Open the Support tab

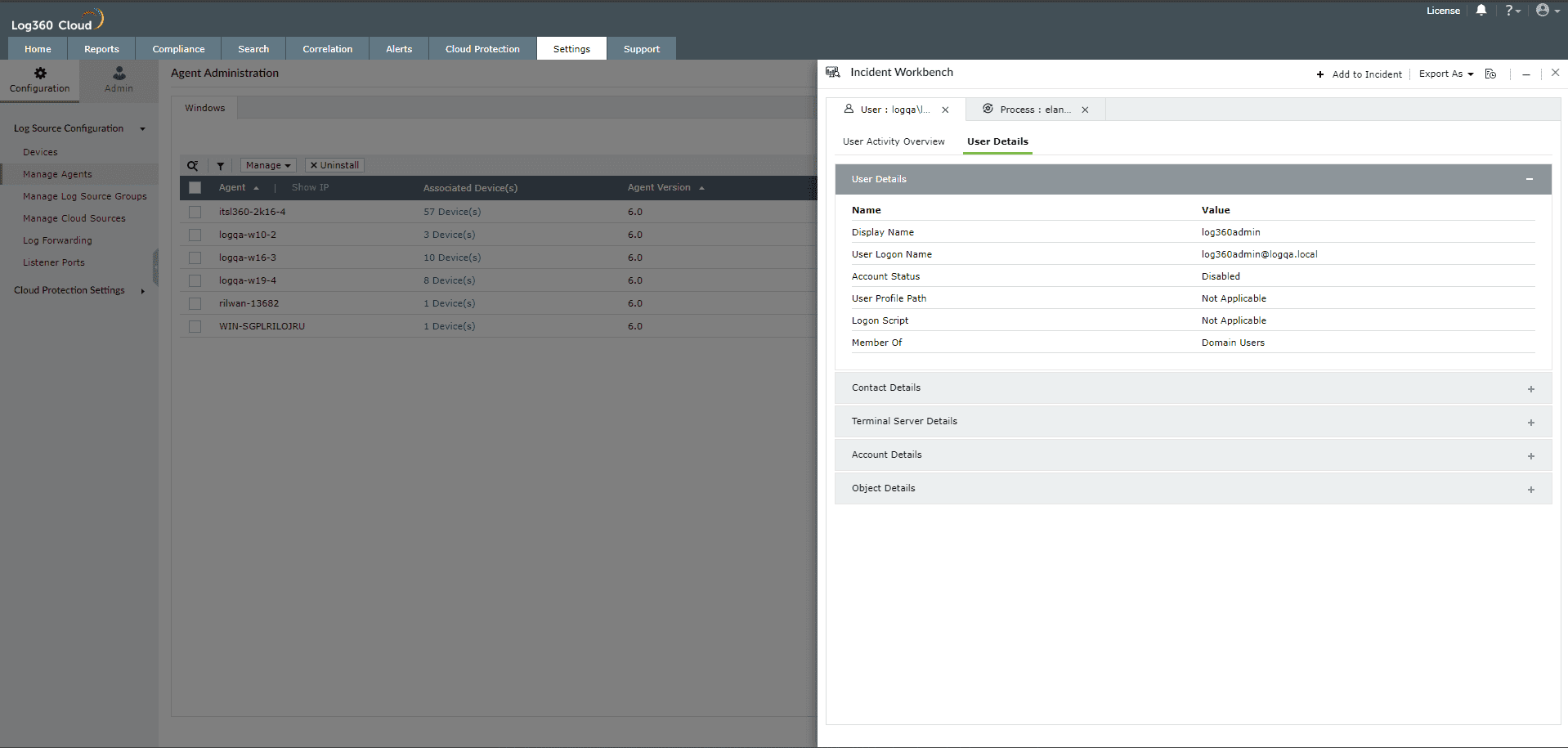coord(642,49)
